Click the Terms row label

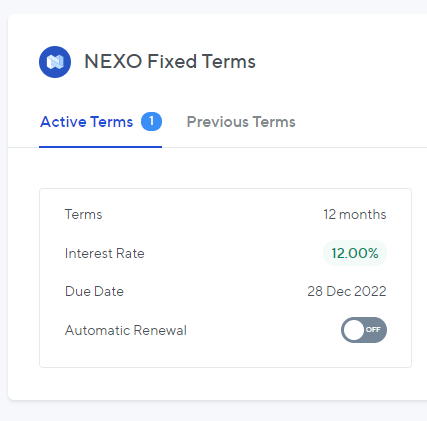83,214
